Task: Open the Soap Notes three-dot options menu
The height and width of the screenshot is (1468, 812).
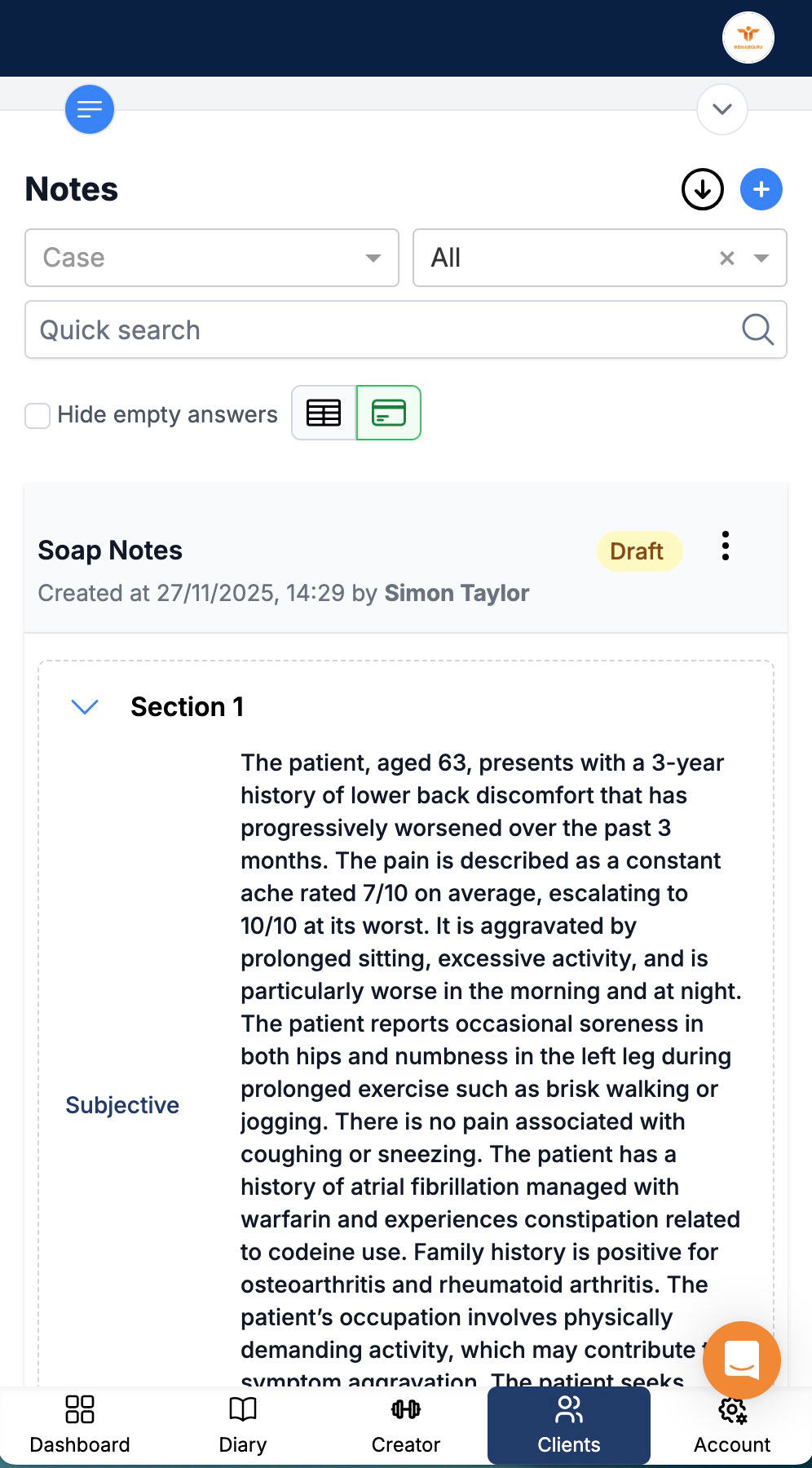Action: (x=725, y=547)
